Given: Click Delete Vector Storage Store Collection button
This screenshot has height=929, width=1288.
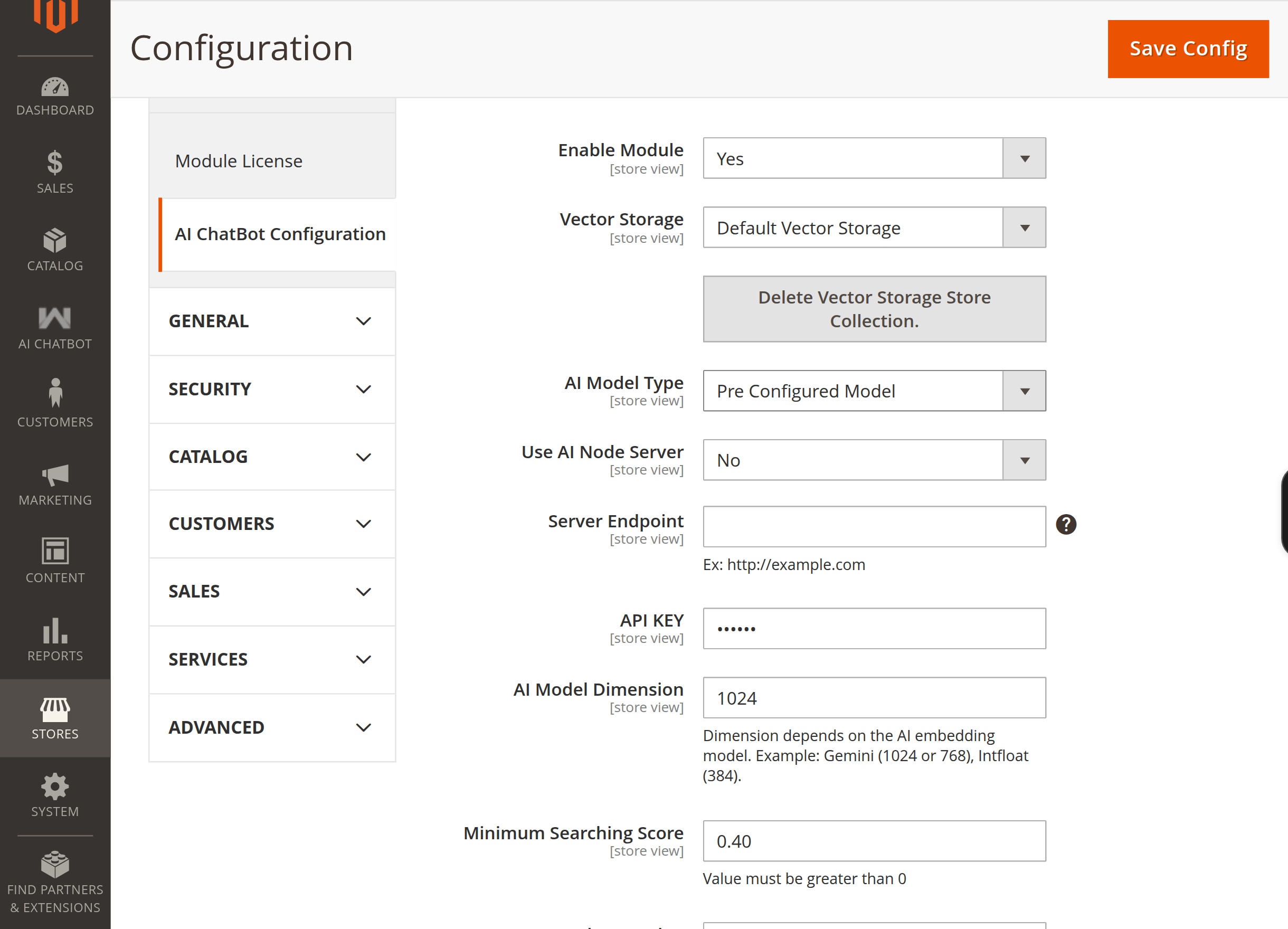Looking at the screenshot, I should 874,309.
